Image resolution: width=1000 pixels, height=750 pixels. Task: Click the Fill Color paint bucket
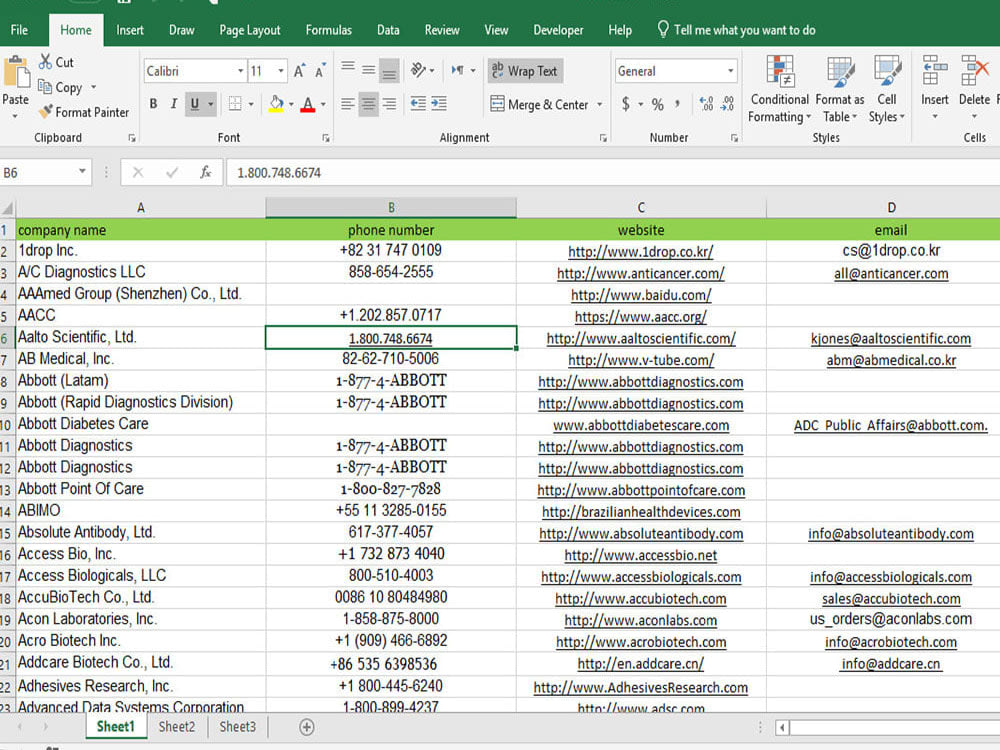(x=277, y=104)
